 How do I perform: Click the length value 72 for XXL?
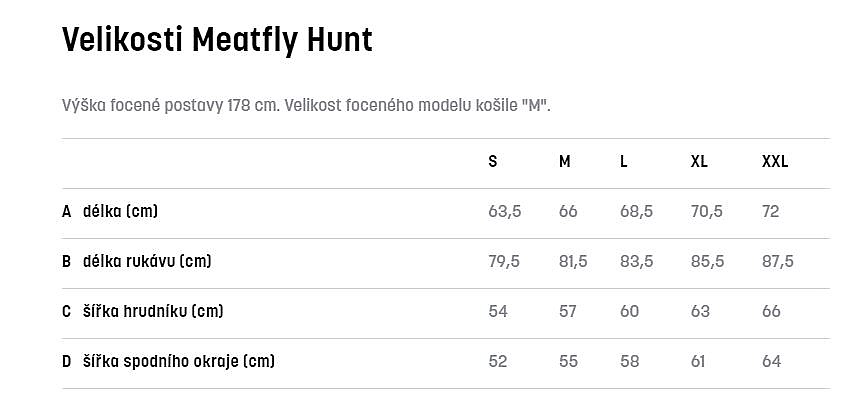coord(771,212)
